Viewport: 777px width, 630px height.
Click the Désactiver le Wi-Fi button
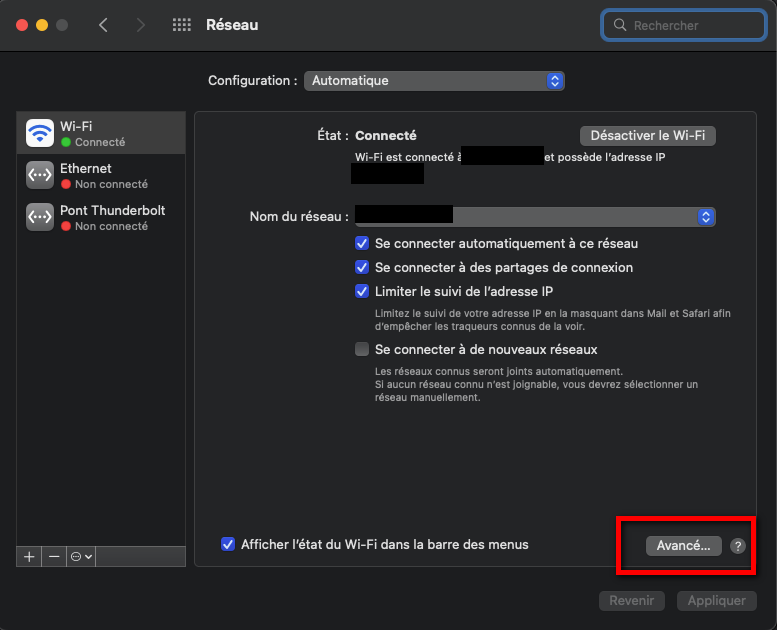click(x=647, y=135)
